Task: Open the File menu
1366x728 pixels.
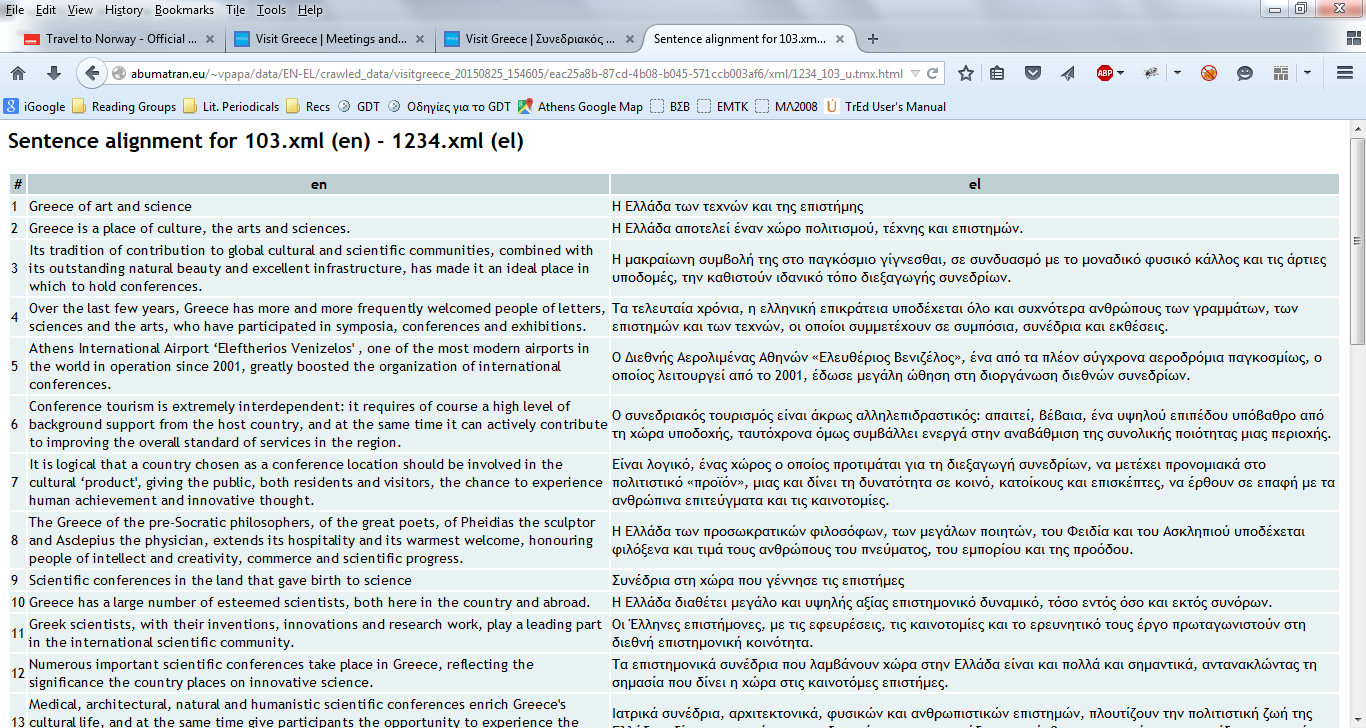Action: click(x=15, y=9)
